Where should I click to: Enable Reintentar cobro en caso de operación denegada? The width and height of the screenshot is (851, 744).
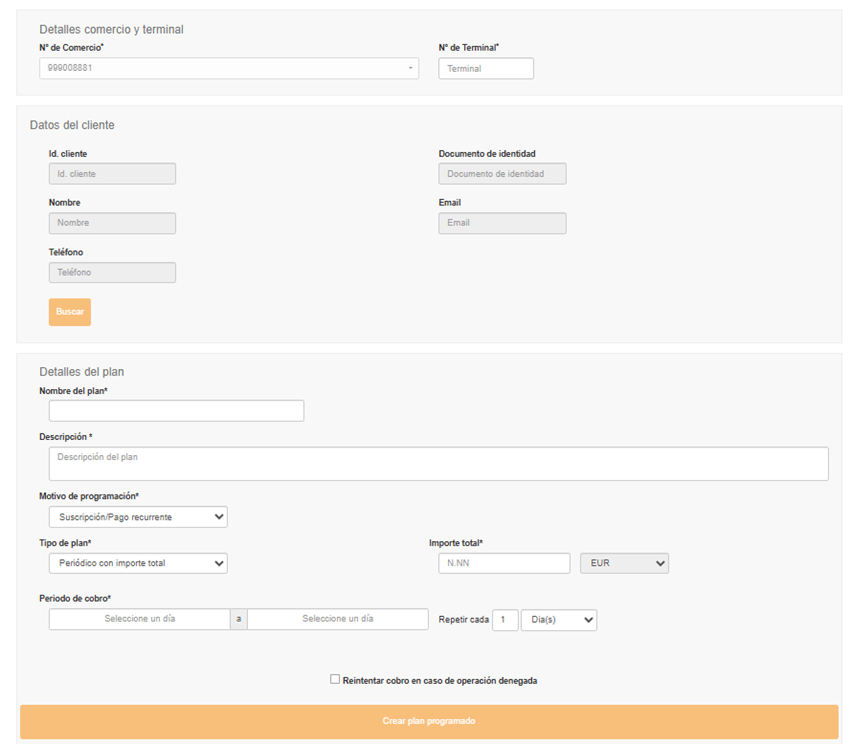point(335,679)
